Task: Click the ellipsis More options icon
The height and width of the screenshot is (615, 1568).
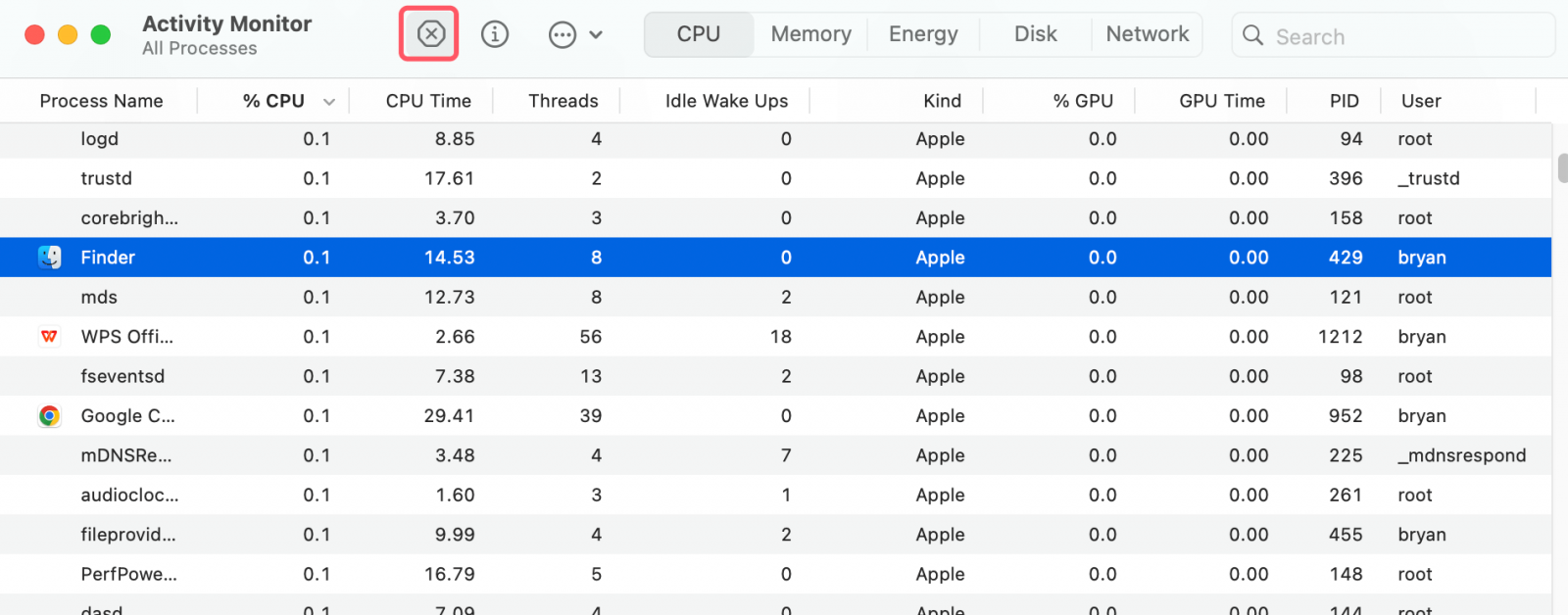Action: click(x=563, y=35)
